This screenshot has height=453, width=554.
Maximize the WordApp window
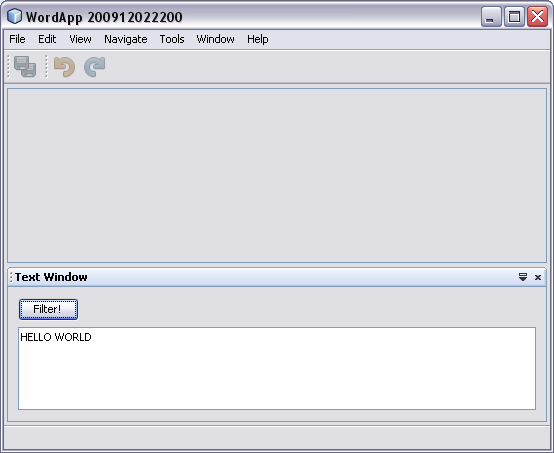coord(514,16)
